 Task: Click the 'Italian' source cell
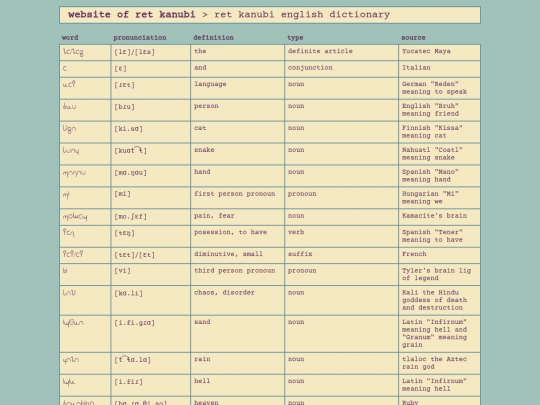click(440, 69)
